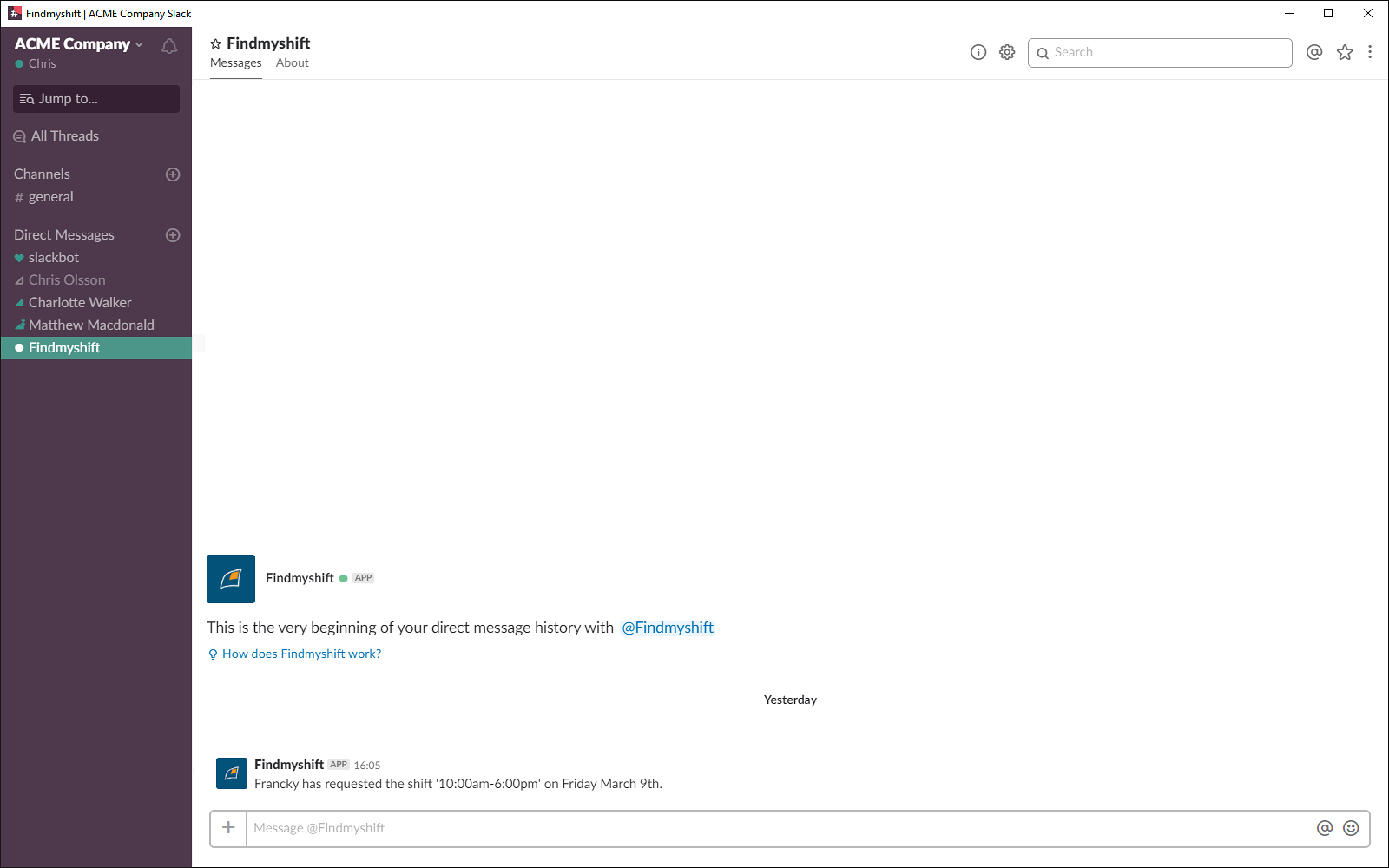Click the small Findmyshift message avatar
1389x868 pixels.
(x=232, y=773)
